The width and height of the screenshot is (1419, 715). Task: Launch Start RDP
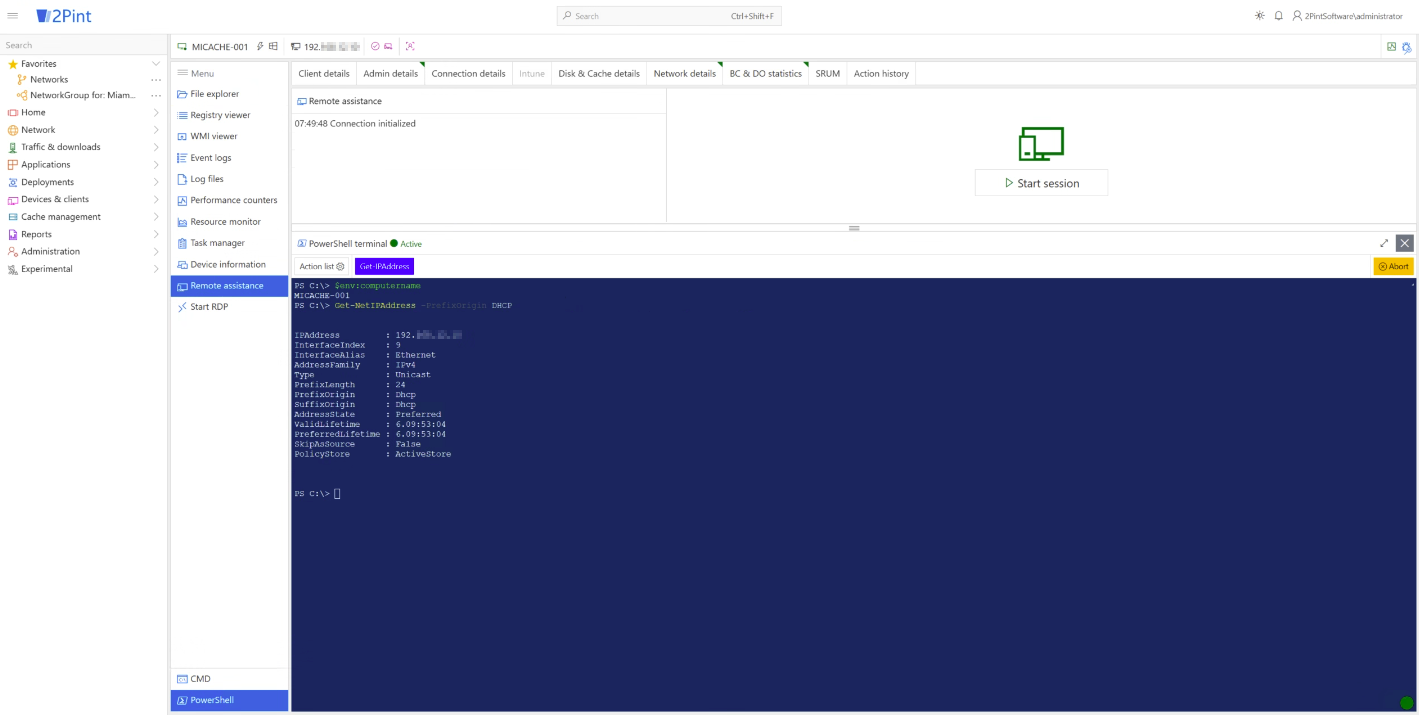point(229,307)
